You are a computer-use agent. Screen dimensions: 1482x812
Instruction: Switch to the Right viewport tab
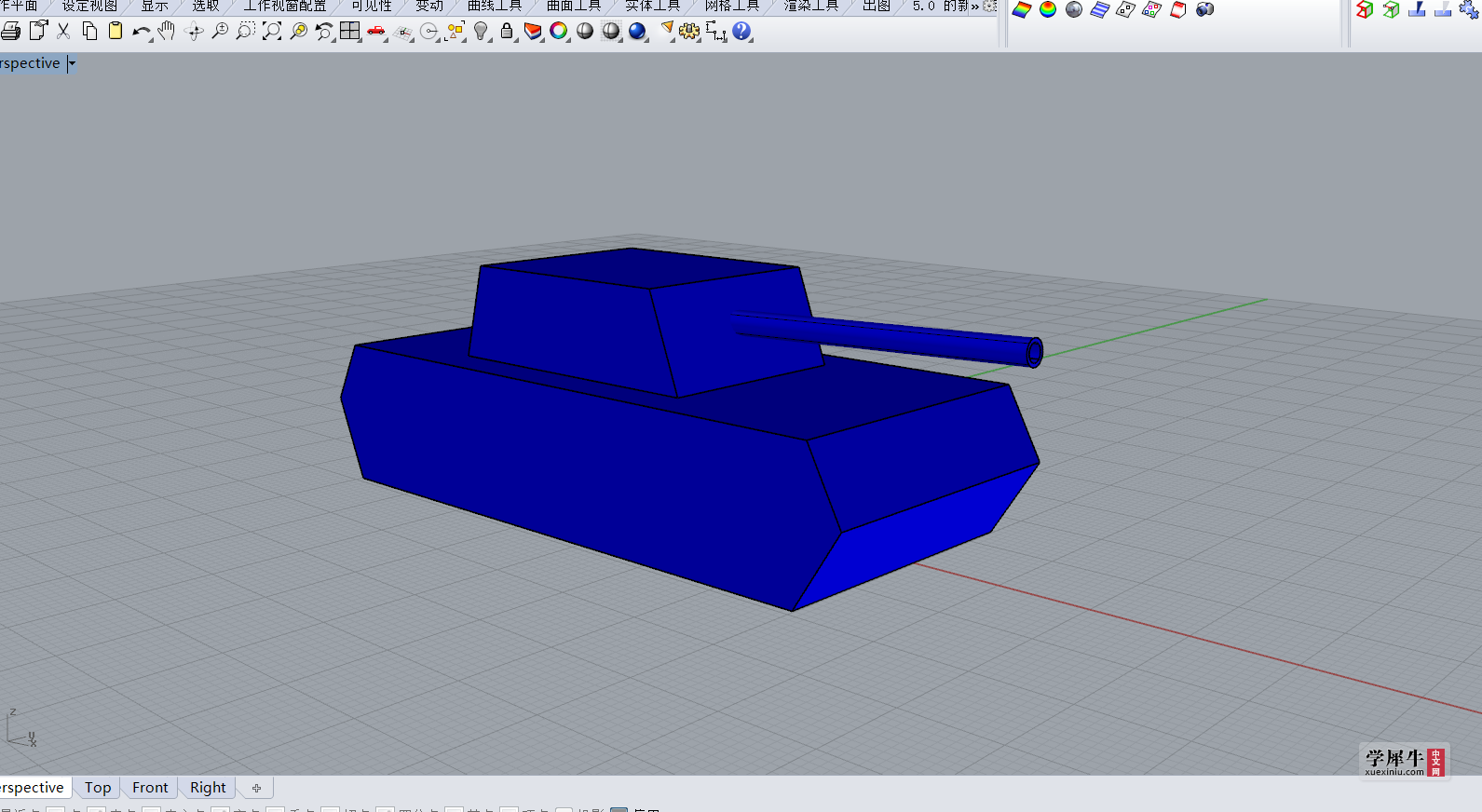point(208,788)
